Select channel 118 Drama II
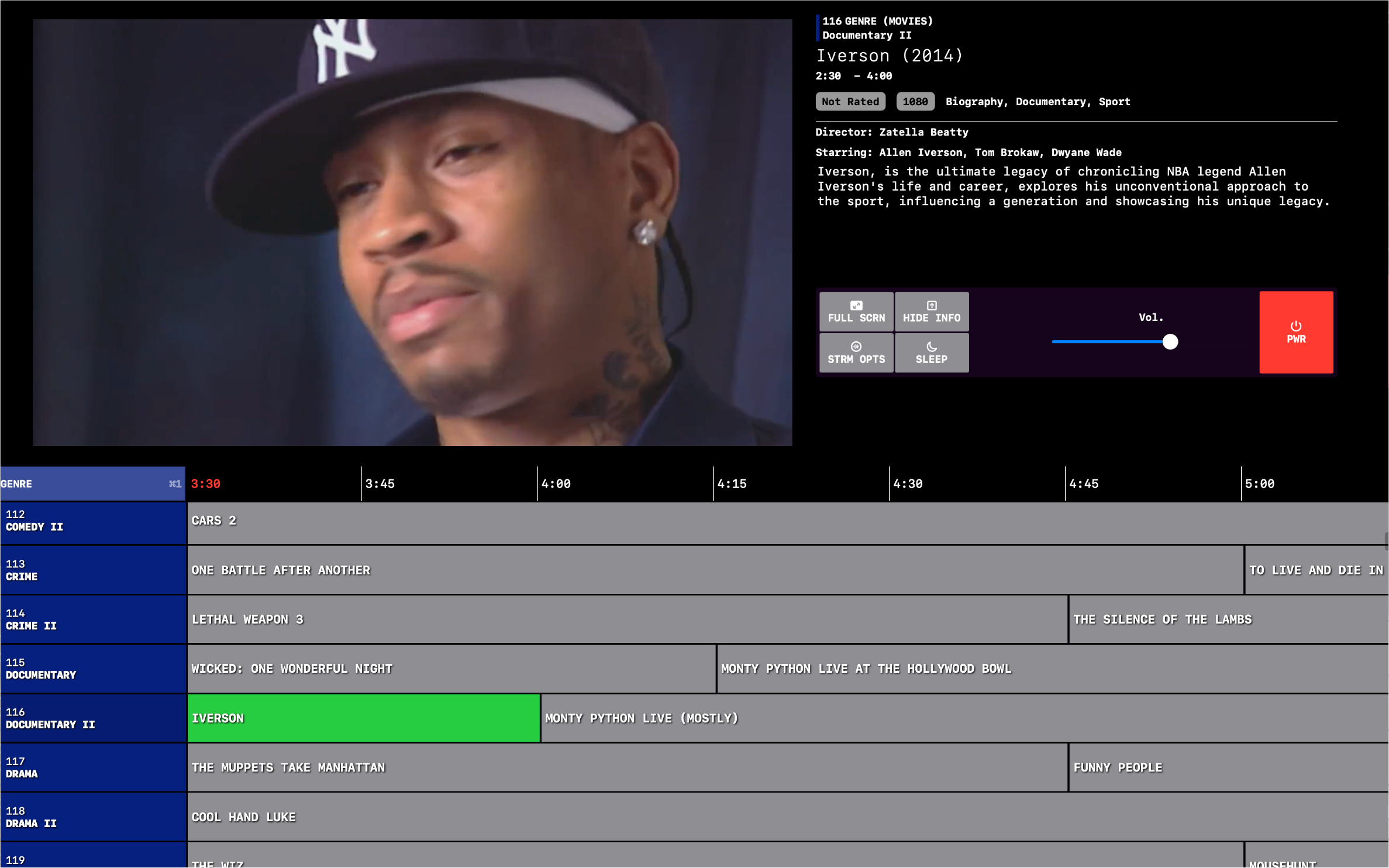Image resolution: width=1389 pixels, height=868 pixels. pos(93,817)
